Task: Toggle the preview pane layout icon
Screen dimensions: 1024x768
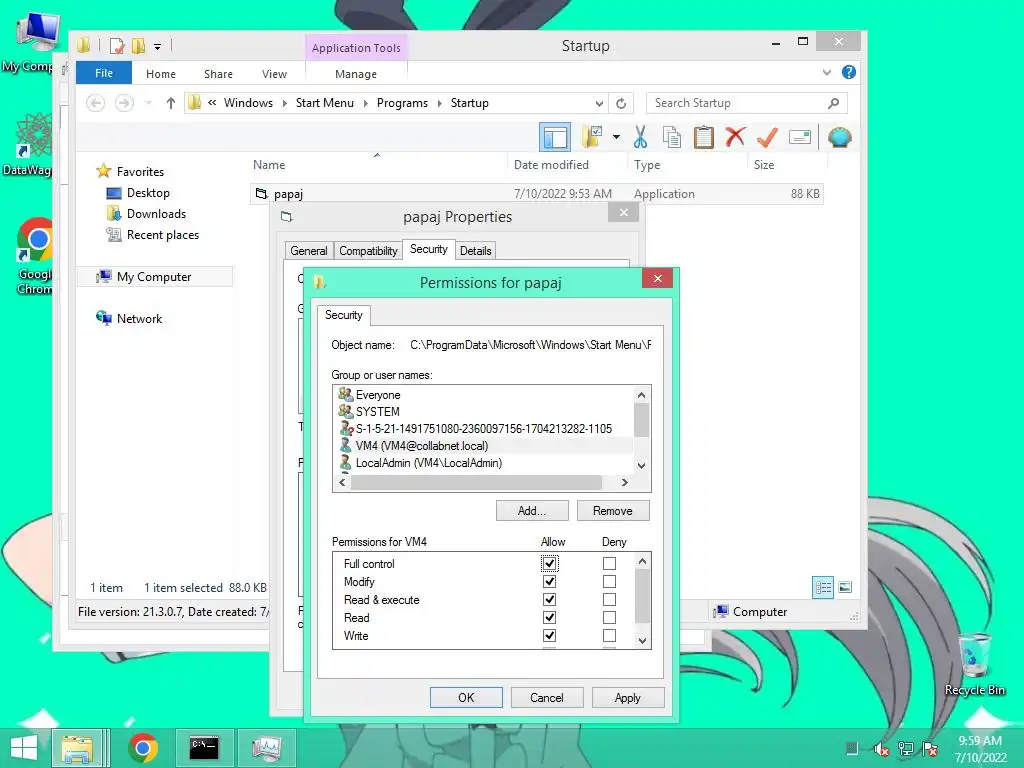Action: 555,137
